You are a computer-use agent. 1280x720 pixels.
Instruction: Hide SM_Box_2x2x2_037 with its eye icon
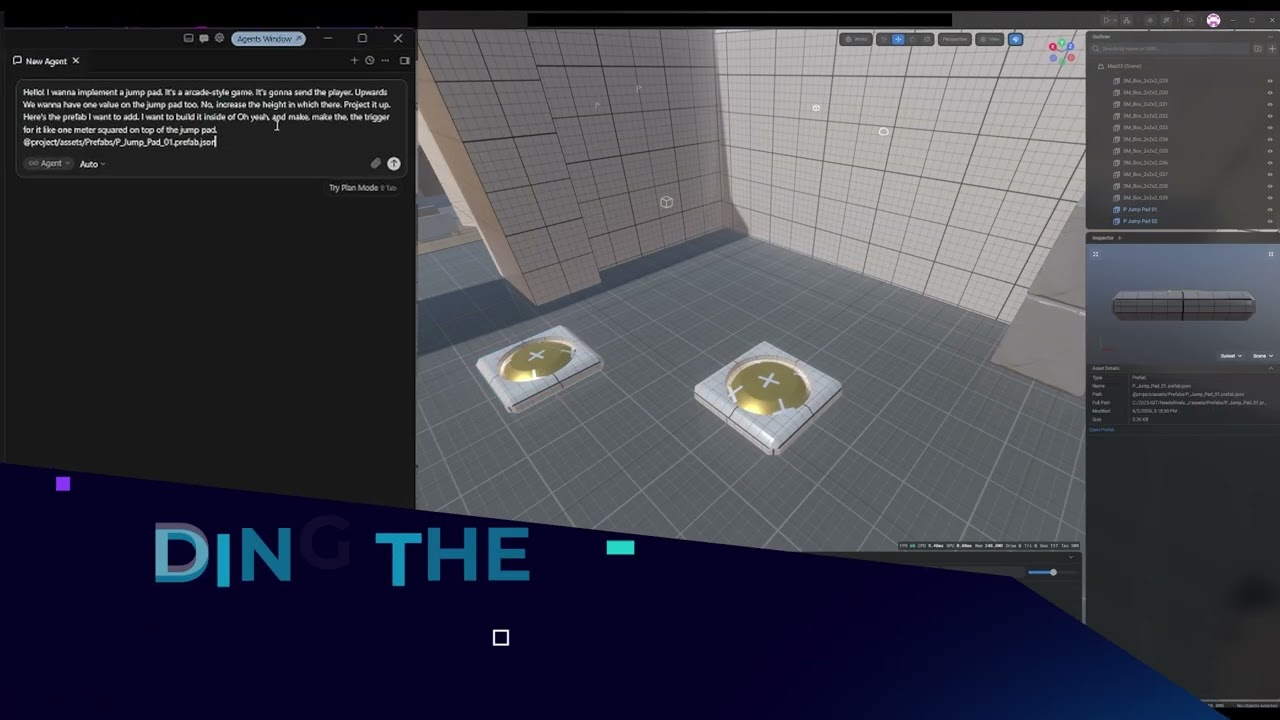pyautogui.click(x=1270, y=174)
